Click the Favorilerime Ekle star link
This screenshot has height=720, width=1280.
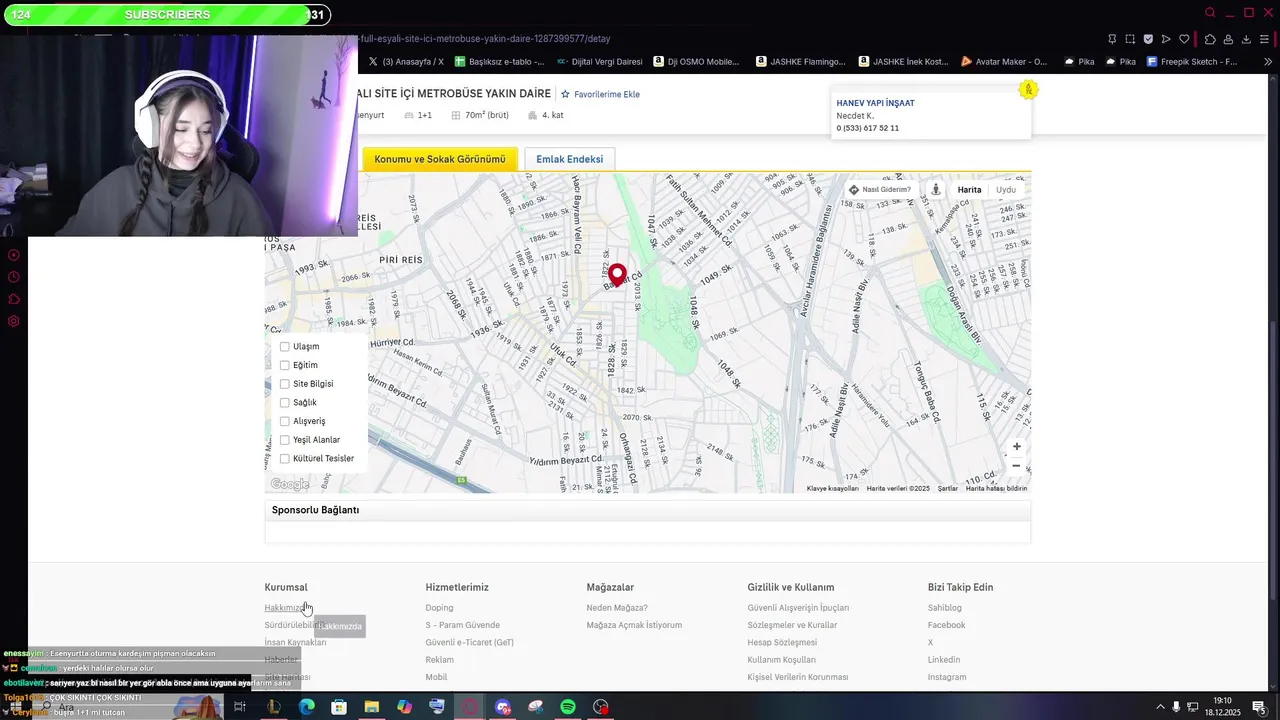(600, 94)
